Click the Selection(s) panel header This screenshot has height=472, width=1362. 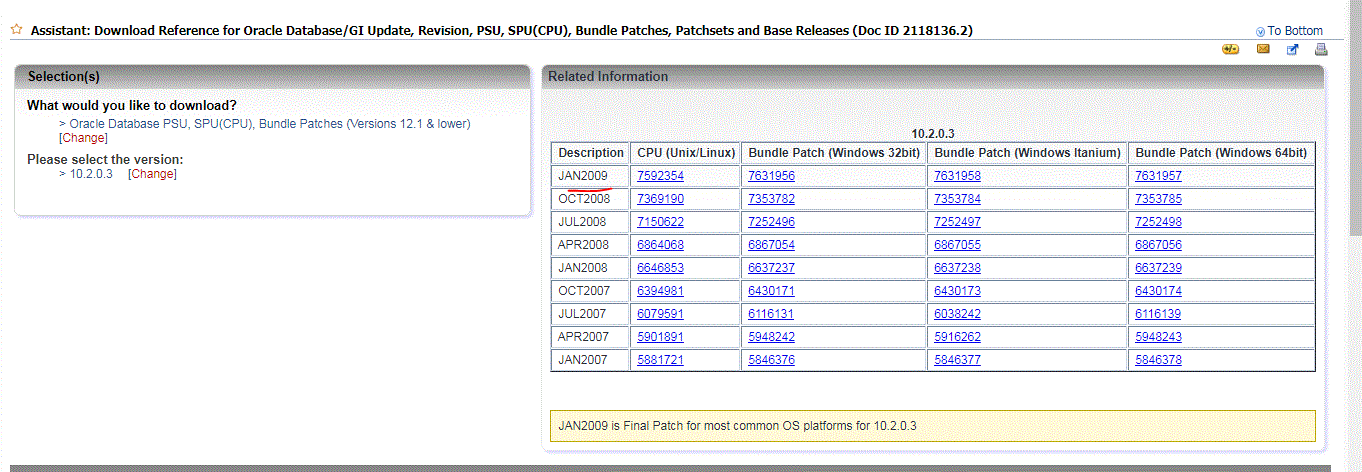pos(272,76)
